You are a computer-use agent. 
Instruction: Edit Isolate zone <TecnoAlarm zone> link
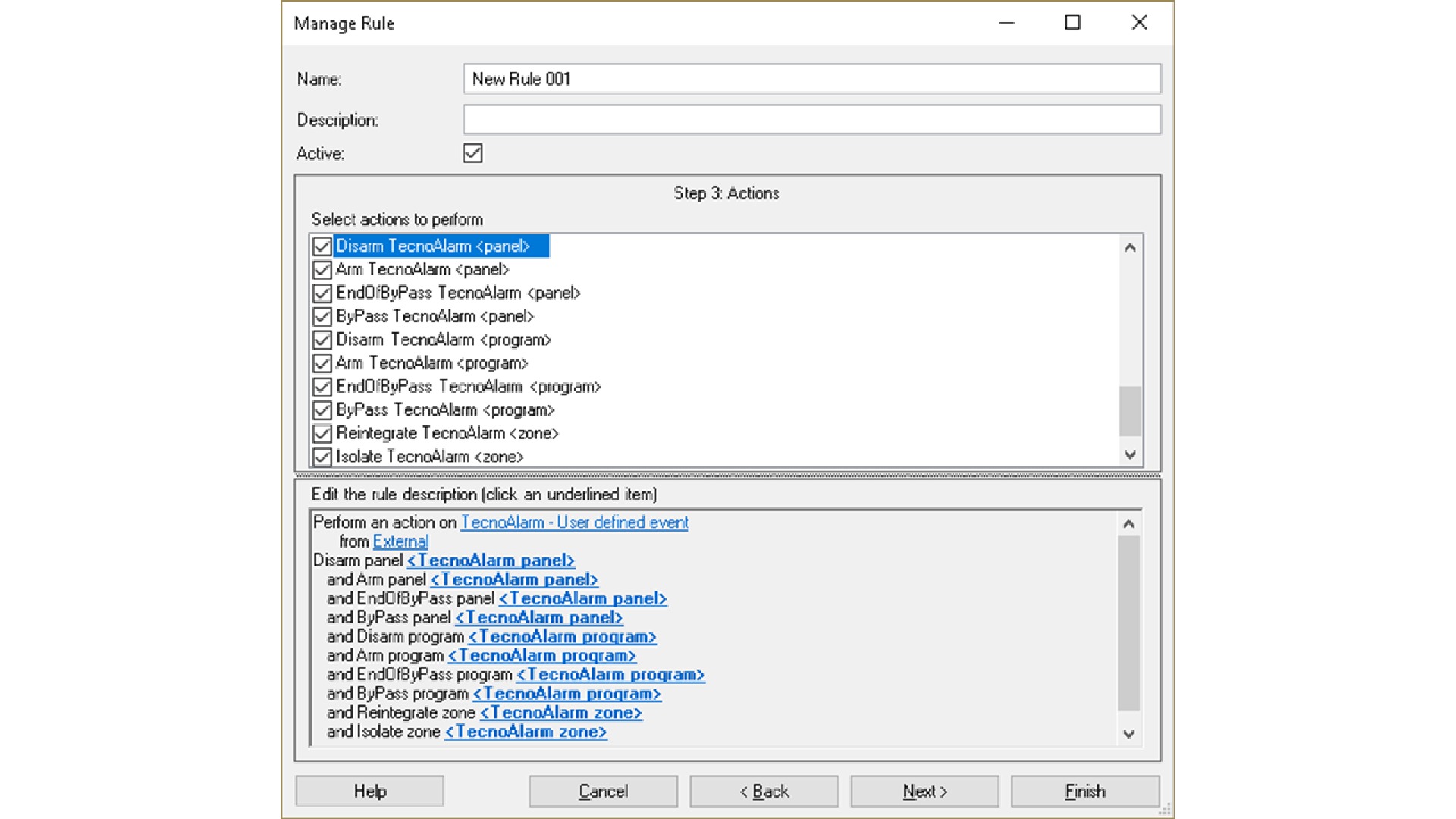pos(526,731)
